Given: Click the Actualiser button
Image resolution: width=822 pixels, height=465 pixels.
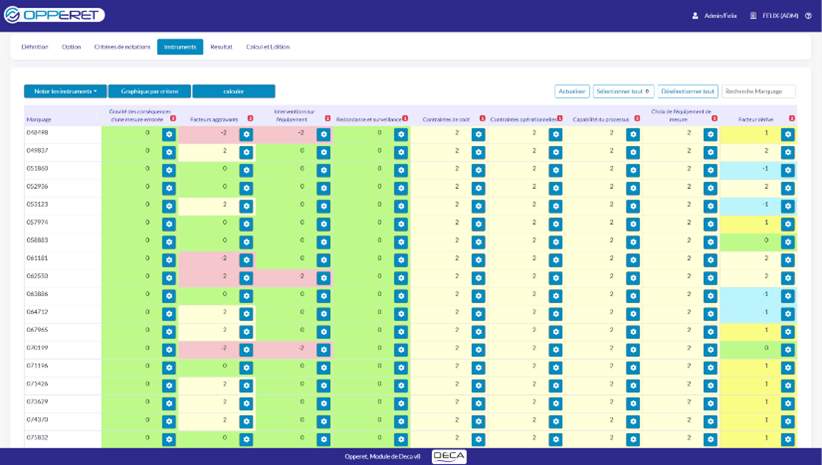Looking at the screenshot, I should [x=572, y=91].
